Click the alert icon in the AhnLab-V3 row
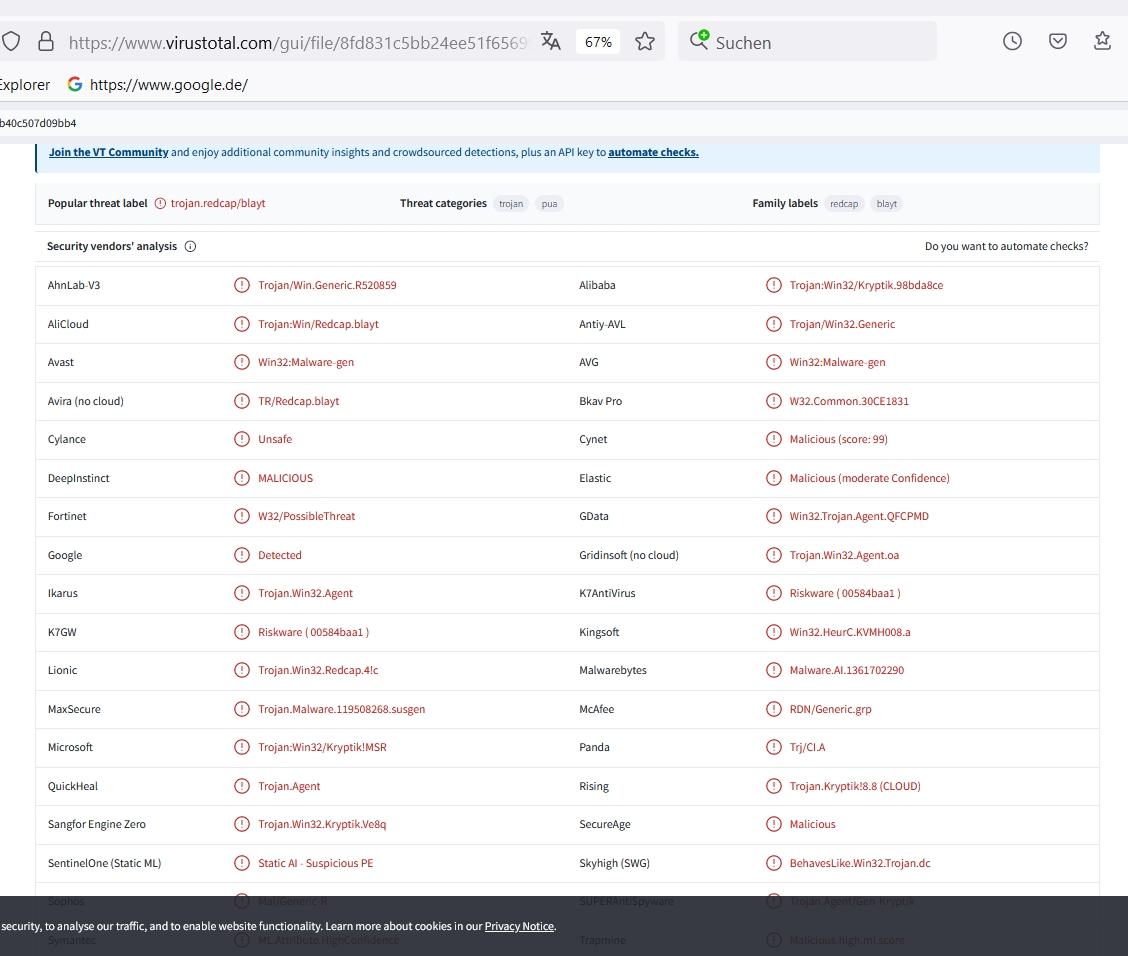The height and width of the screenshot is (956, 1128). [x=242, y=285]
